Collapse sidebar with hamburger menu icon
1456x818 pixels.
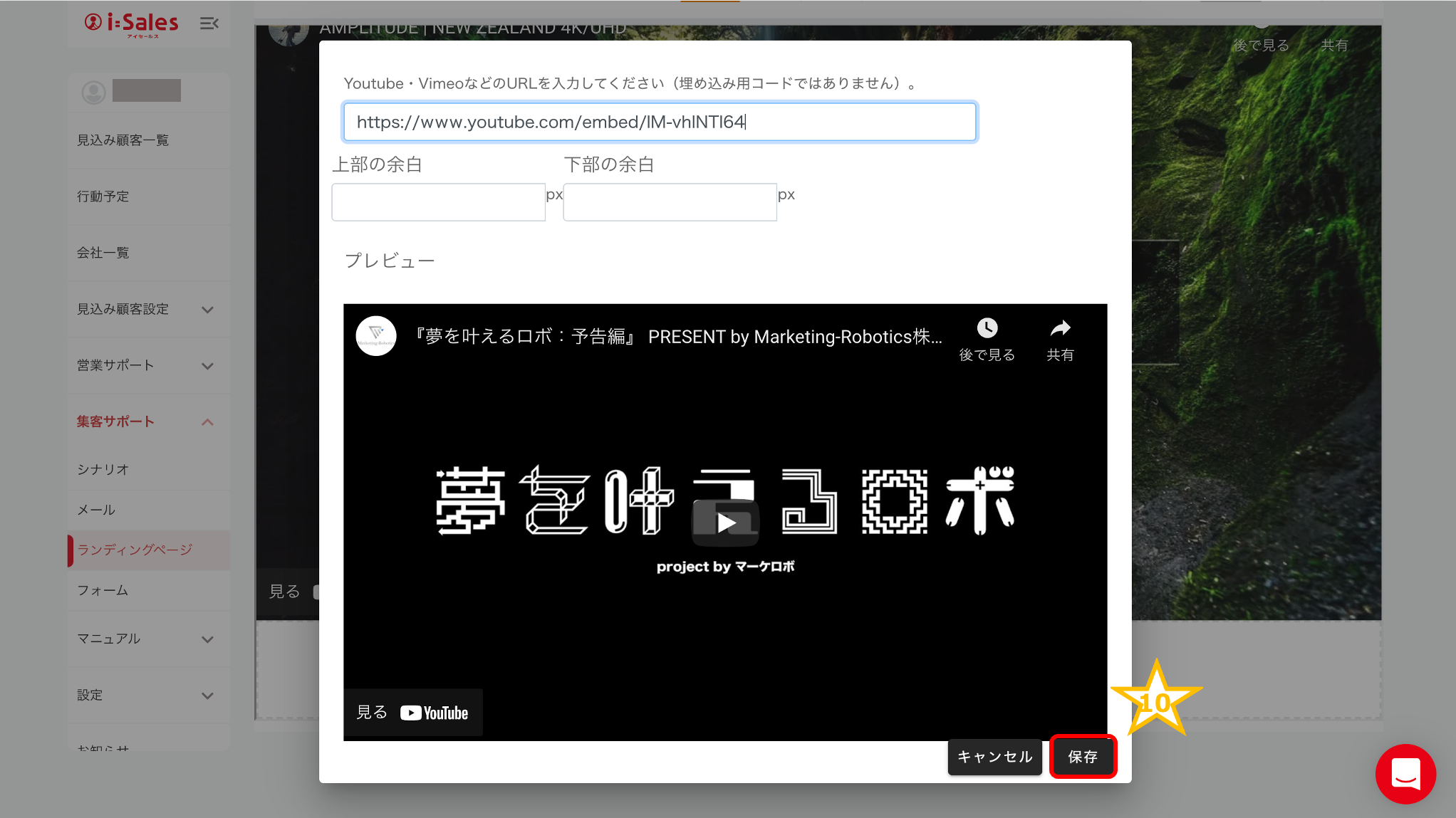(209, 23)
